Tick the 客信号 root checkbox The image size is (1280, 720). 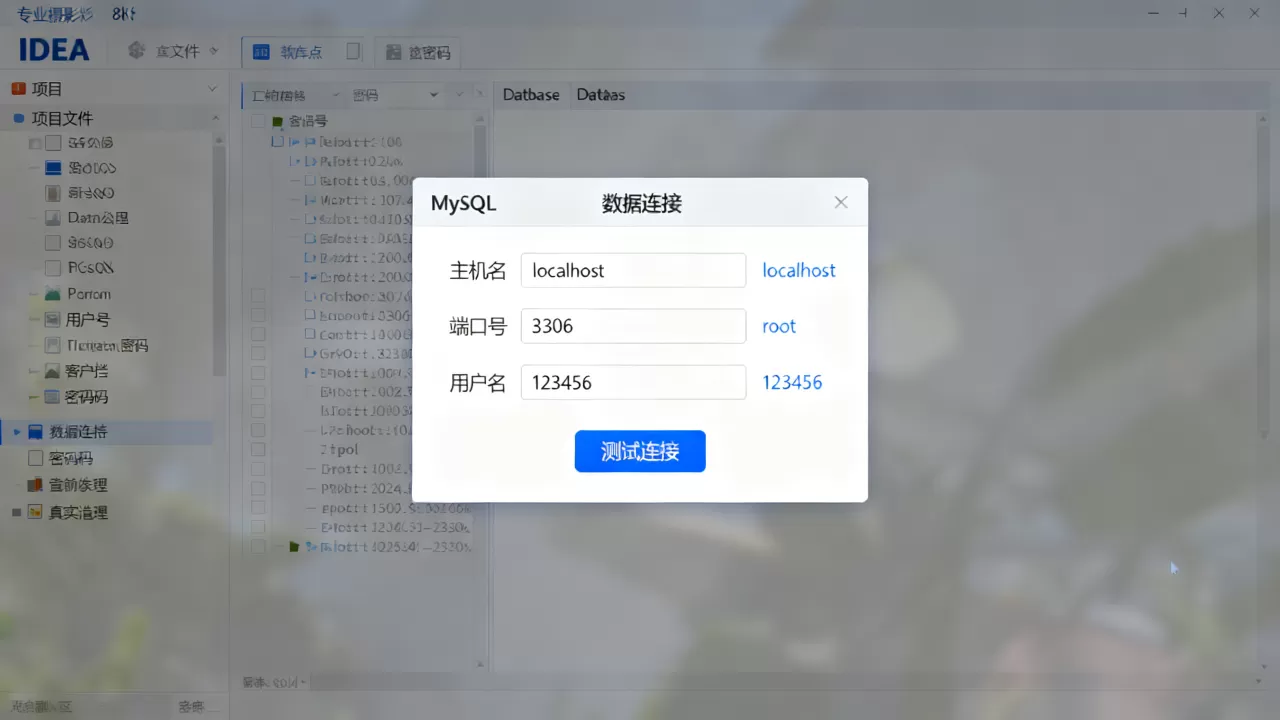coord(259,121)
